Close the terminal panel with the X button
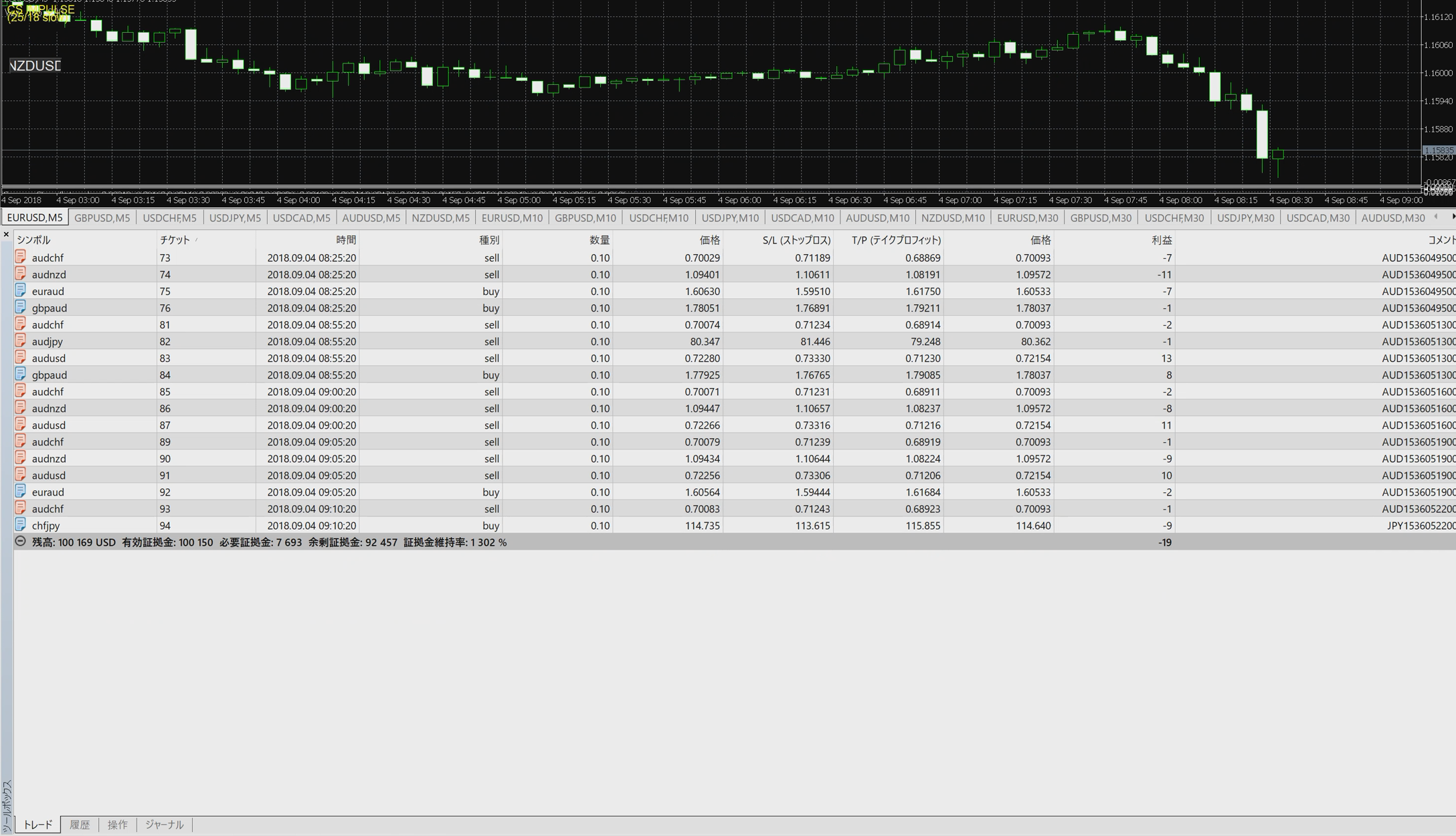 coord(6,234)
